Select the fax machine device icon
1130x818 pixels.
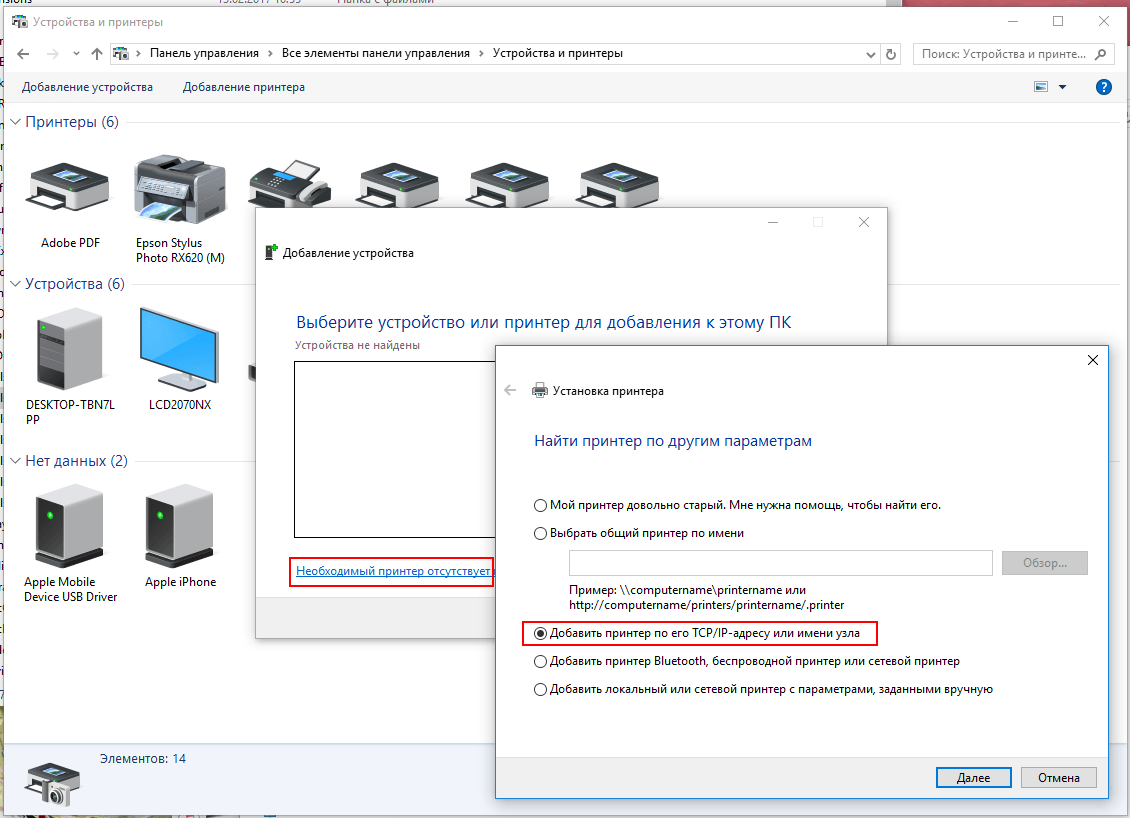[290, 185]
